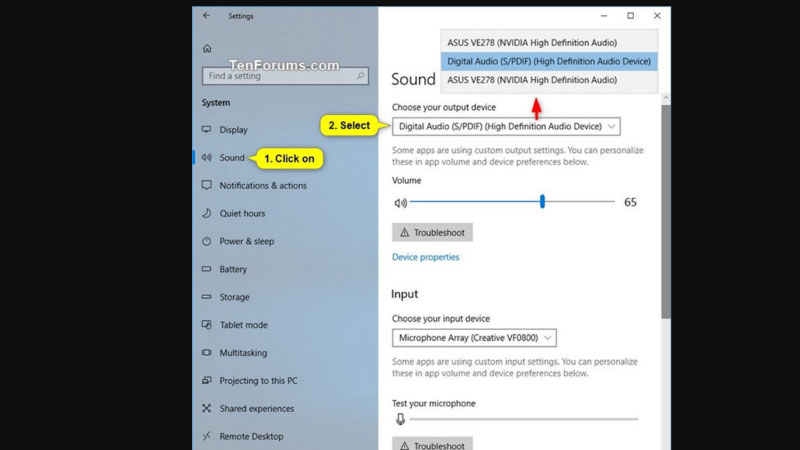Click the Battery icon in sidebar
This screenshot has height=450, width=800.
click(x=207, y=269)
